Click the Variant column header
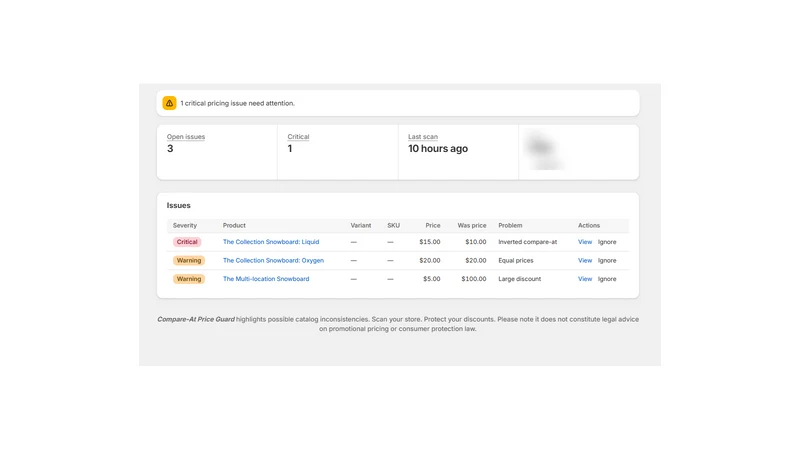The image size is (800, 450). click(x=361, y=226)
